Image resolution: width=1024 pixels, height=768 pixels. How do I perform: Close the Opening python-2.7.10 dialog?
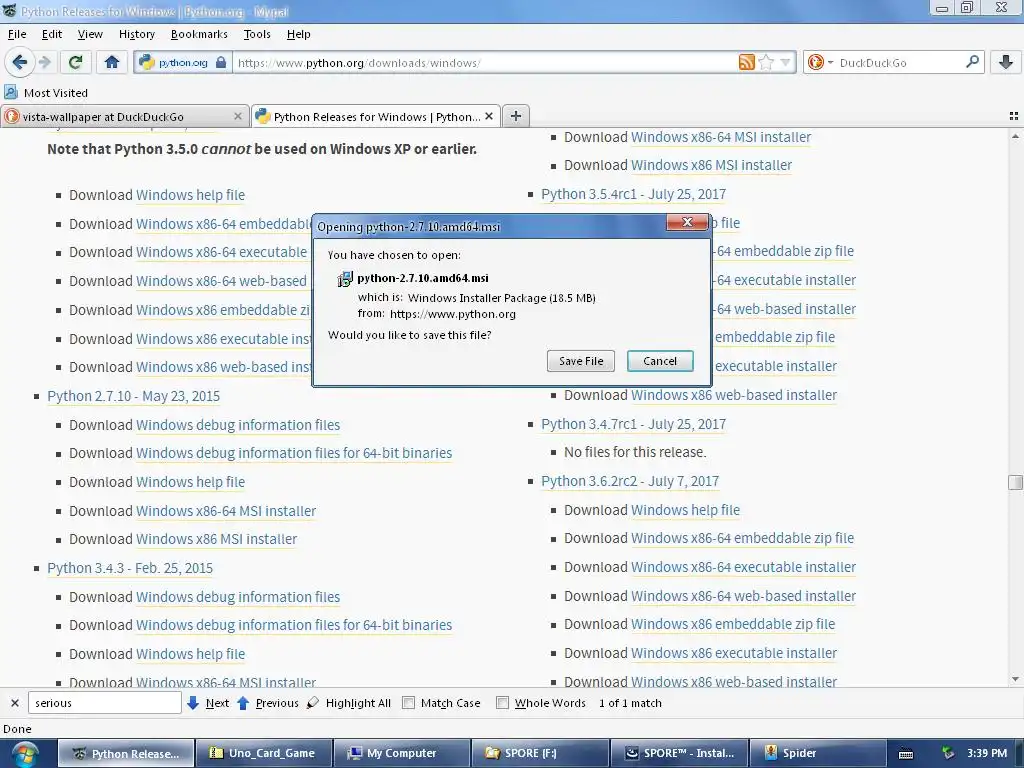pos(687,223)
